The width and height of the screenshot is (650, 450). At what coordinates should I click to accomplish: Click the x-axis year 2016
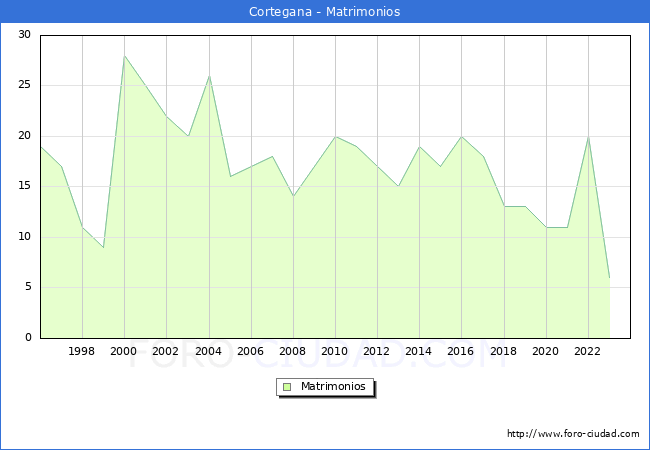point(460,351)
